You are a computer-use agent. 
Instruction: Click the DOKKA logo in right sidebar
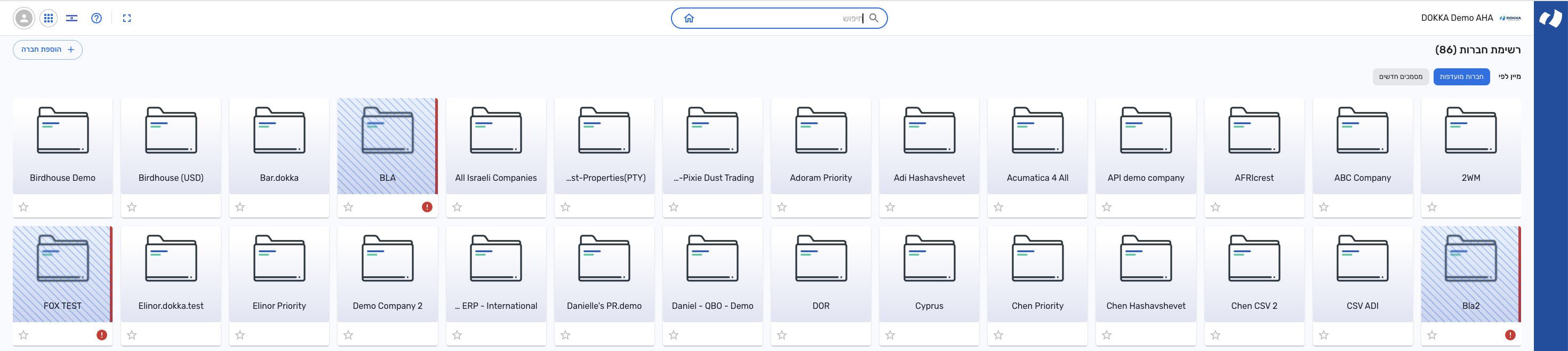1550,18
